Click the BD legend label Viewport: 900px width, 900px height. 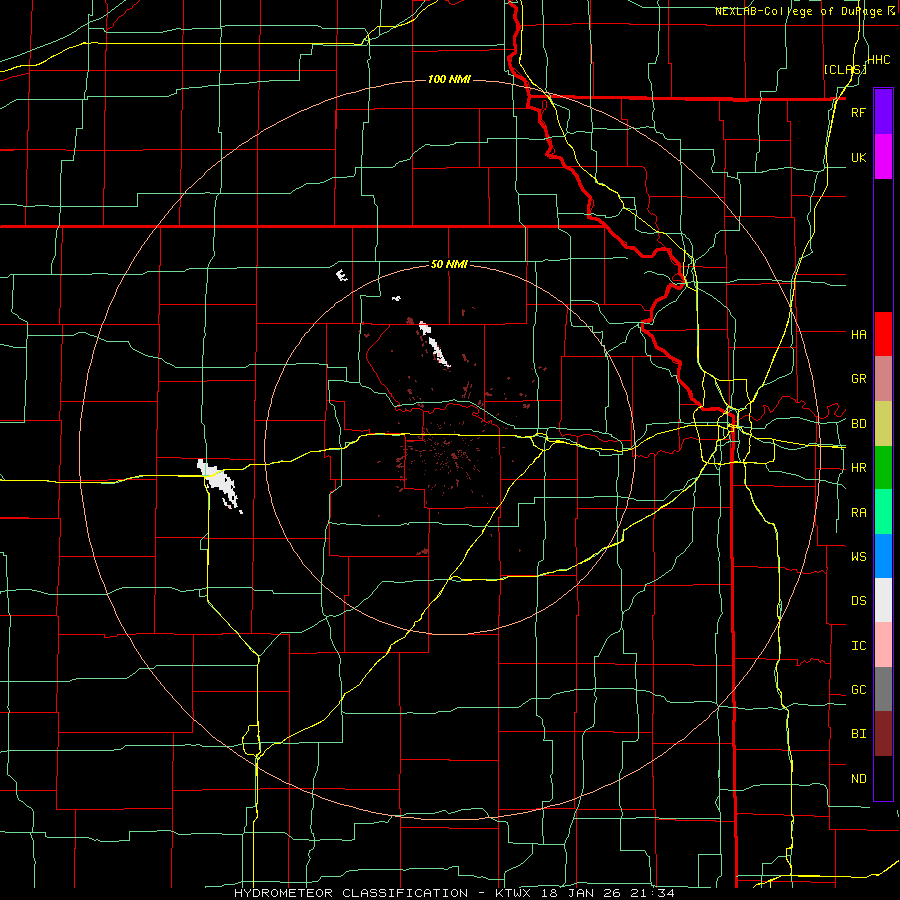[x=858, y=424]
